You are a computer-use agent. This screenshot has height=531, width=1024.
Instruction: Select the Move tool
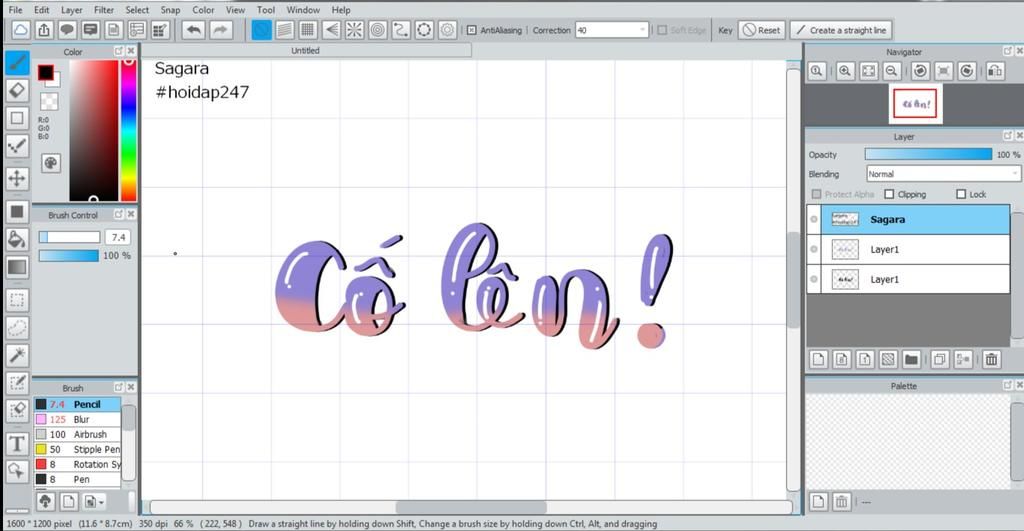tap(18, 178)
